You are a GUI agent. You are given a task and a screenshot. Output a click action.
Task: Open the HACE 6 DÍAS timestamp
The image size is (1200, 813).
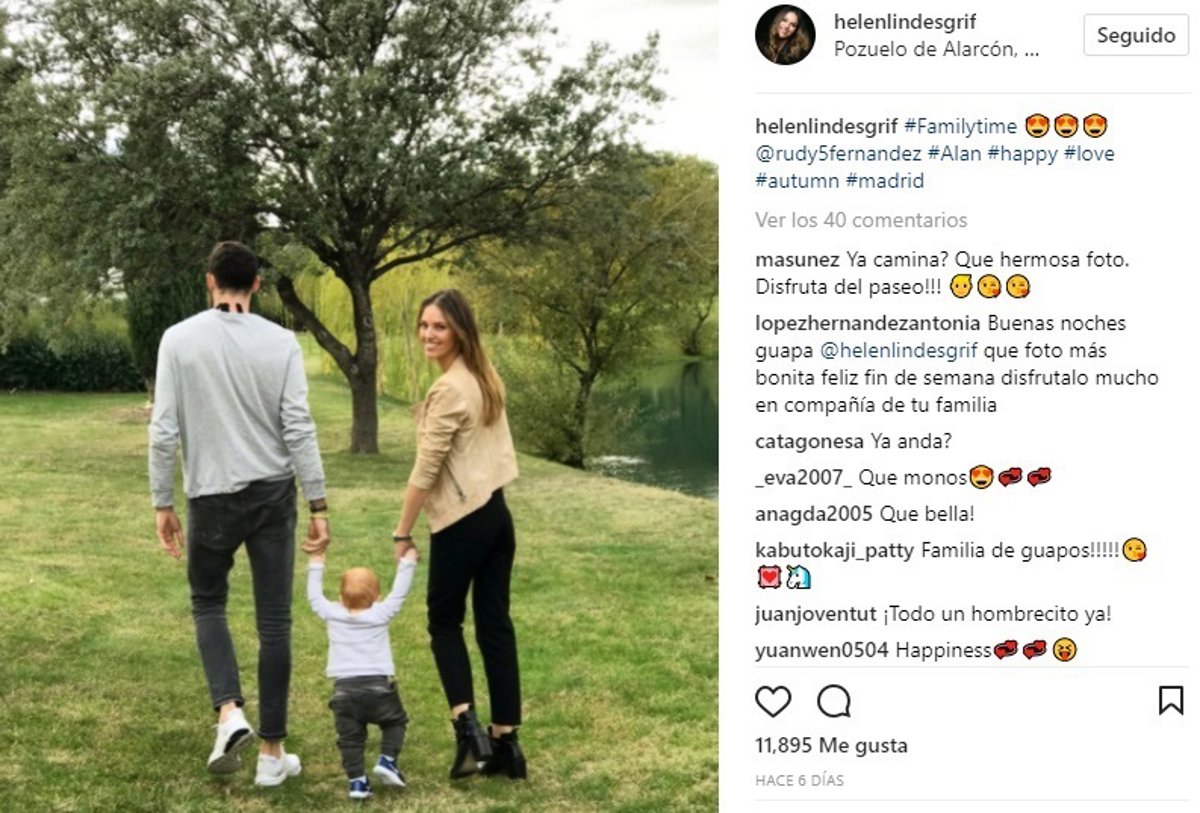(799, 781)
